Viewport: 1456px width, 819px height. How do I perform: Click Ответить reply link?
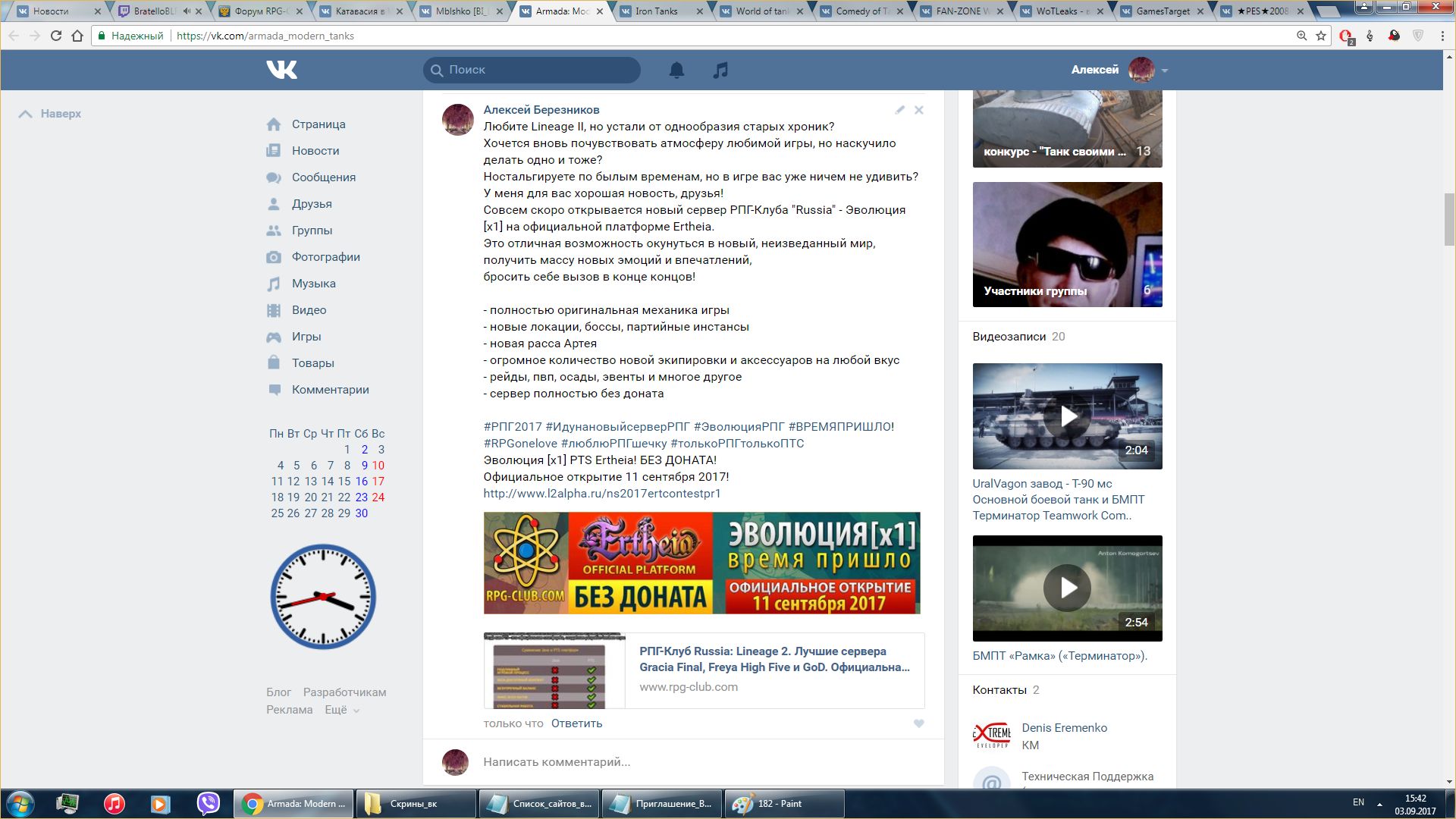coord(576,723)
